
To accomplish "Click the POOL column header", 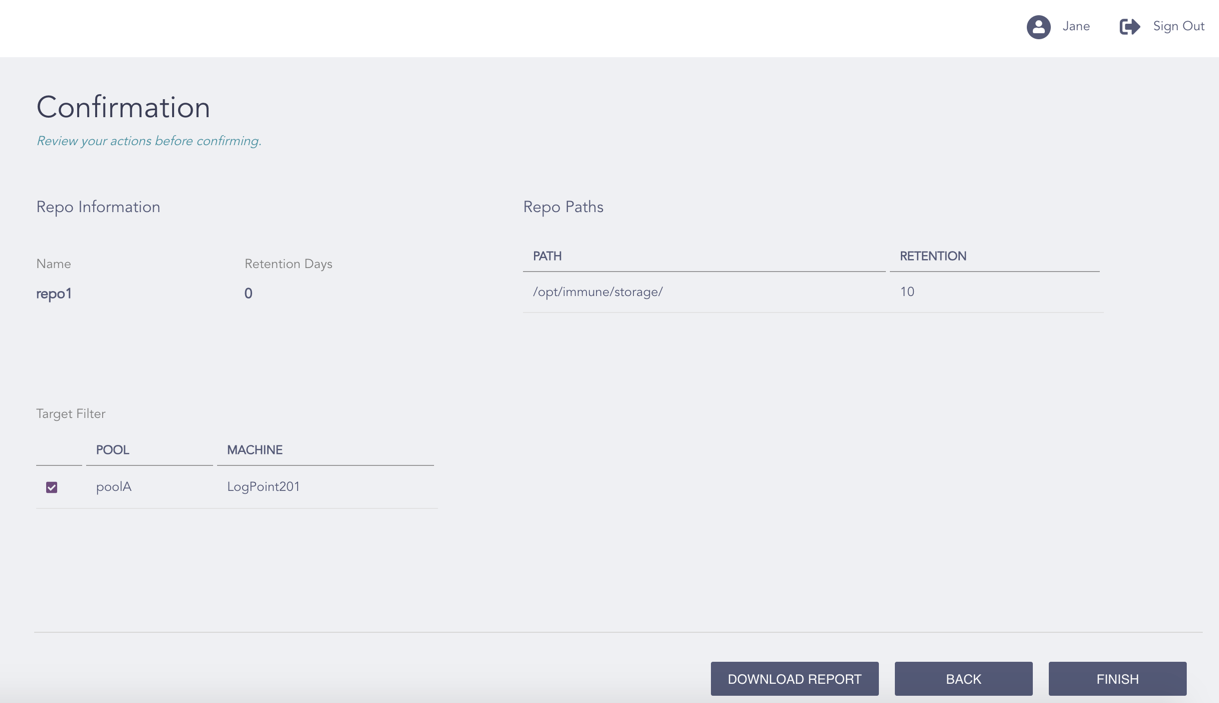I will (112, 450).
